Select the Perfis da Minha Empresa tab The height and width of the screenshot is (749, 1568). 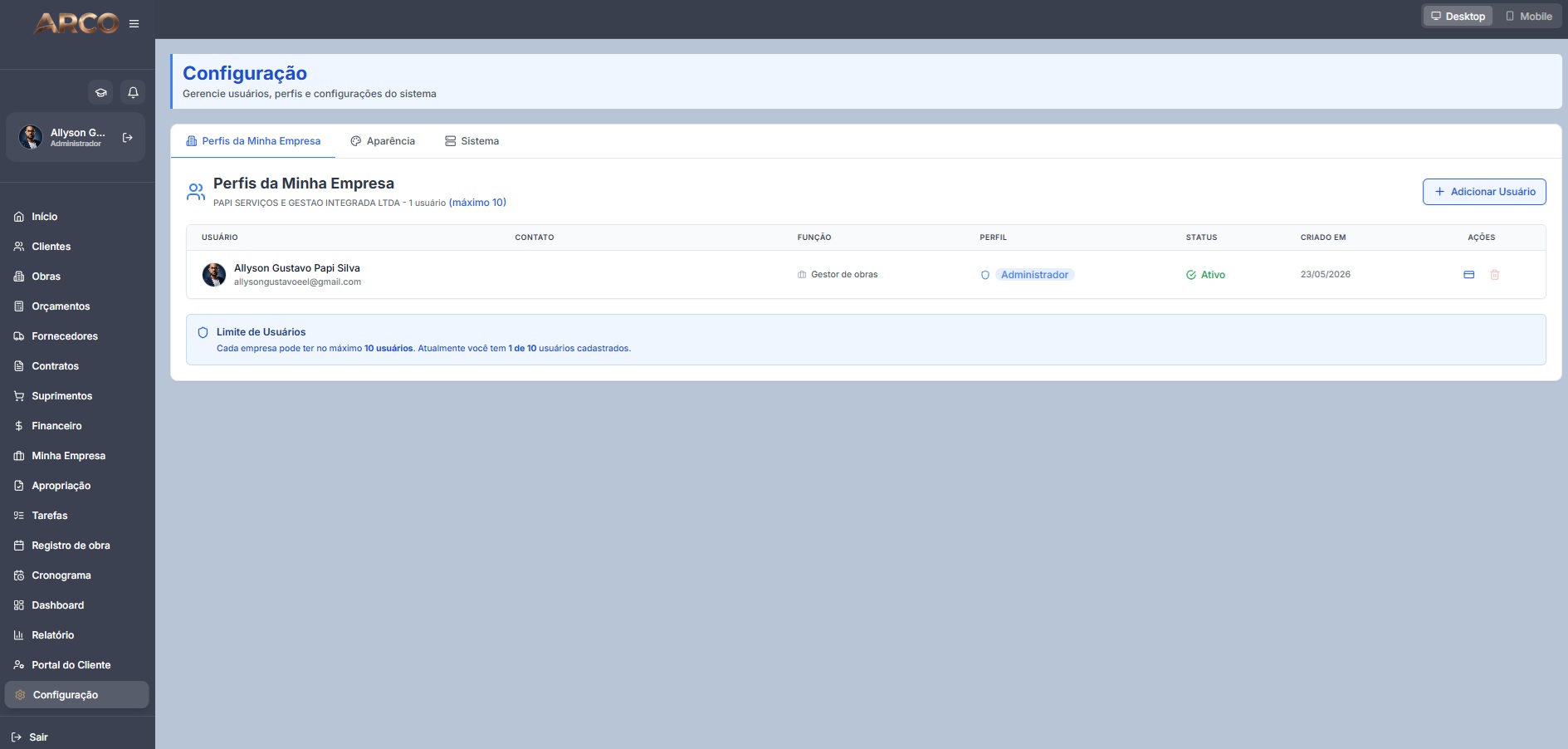(253, 141)
